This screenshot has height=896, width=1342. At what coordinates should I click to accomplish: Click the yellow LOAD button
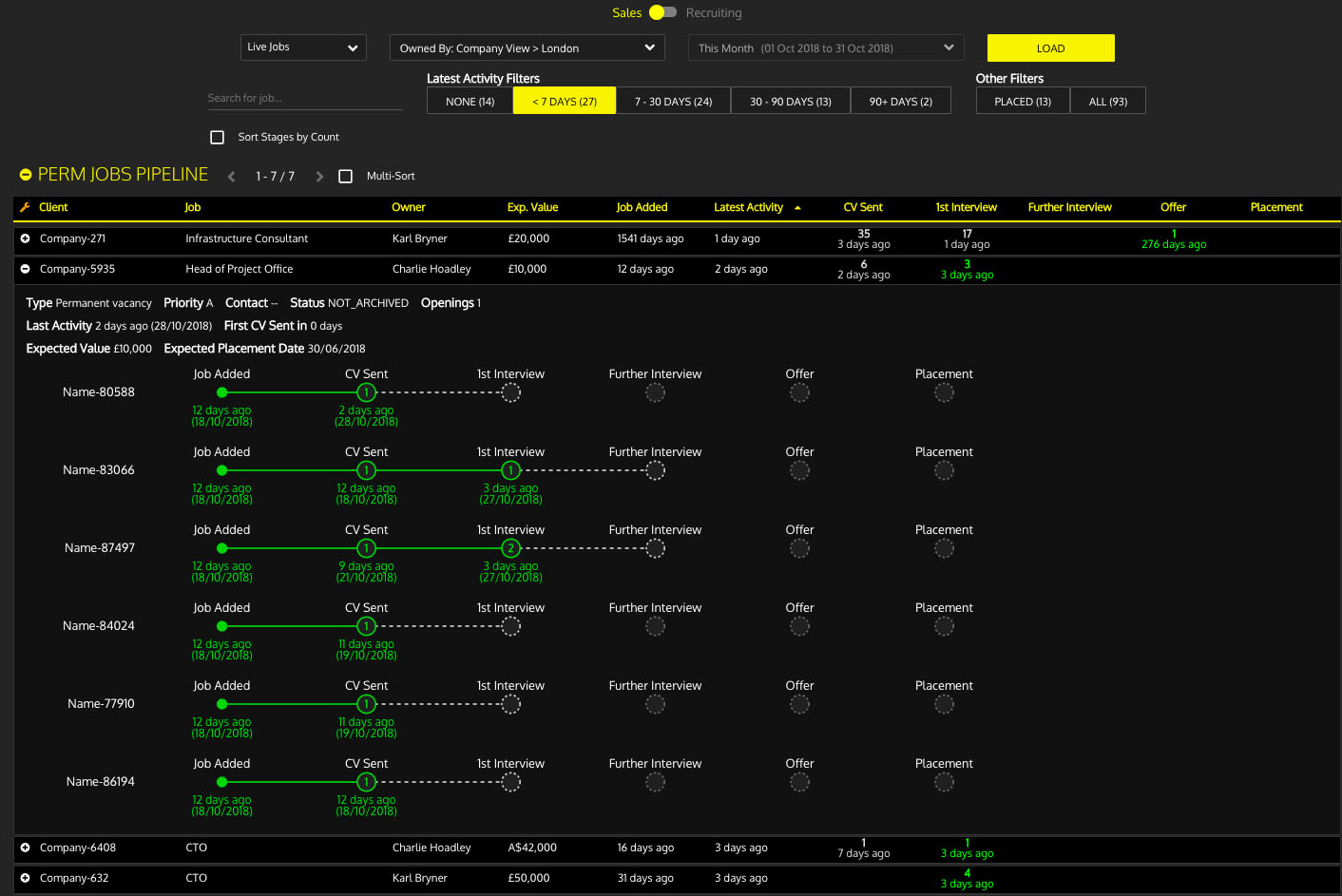1050,48
